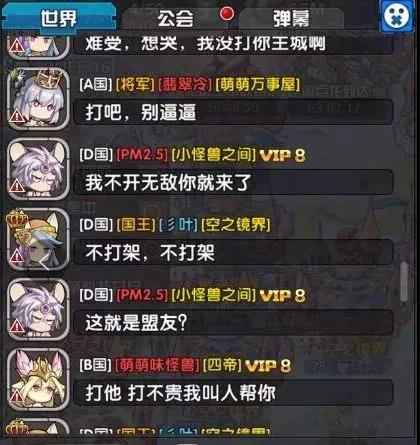
Task: Switch to the 世界 chat tab
Action: tap(59, 17)
